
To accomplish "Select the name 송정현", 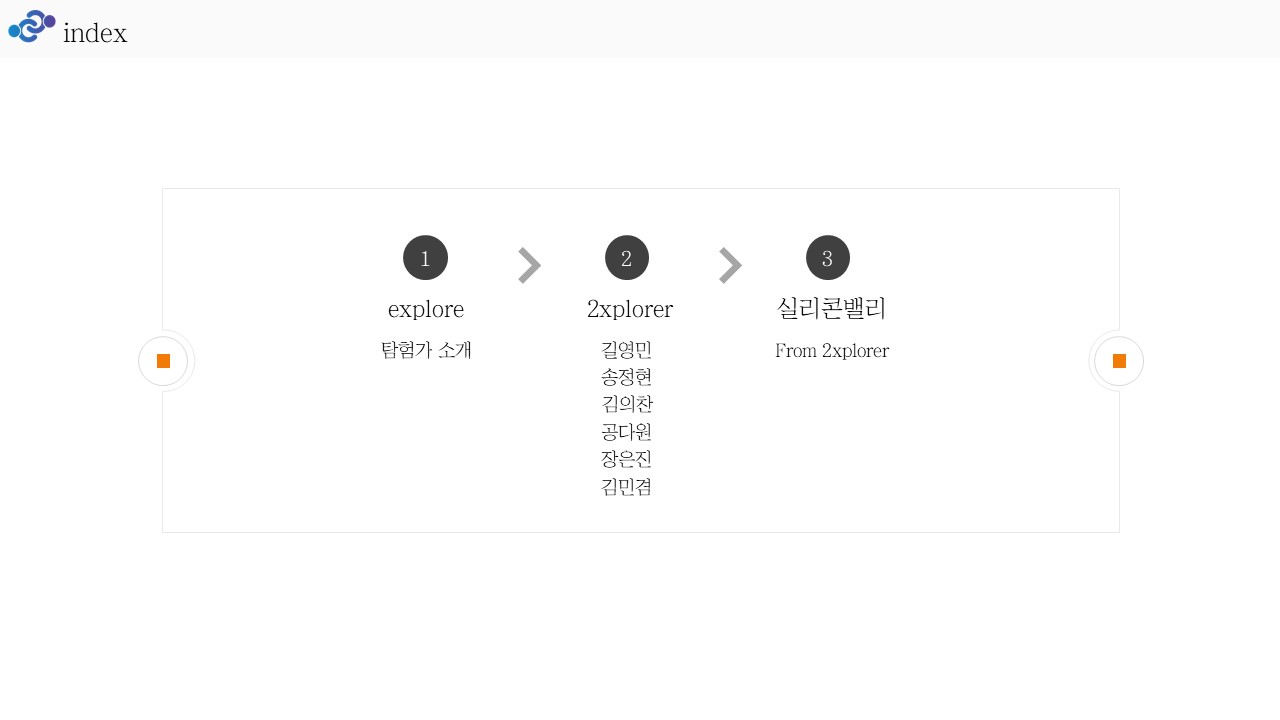I will 627,377.
